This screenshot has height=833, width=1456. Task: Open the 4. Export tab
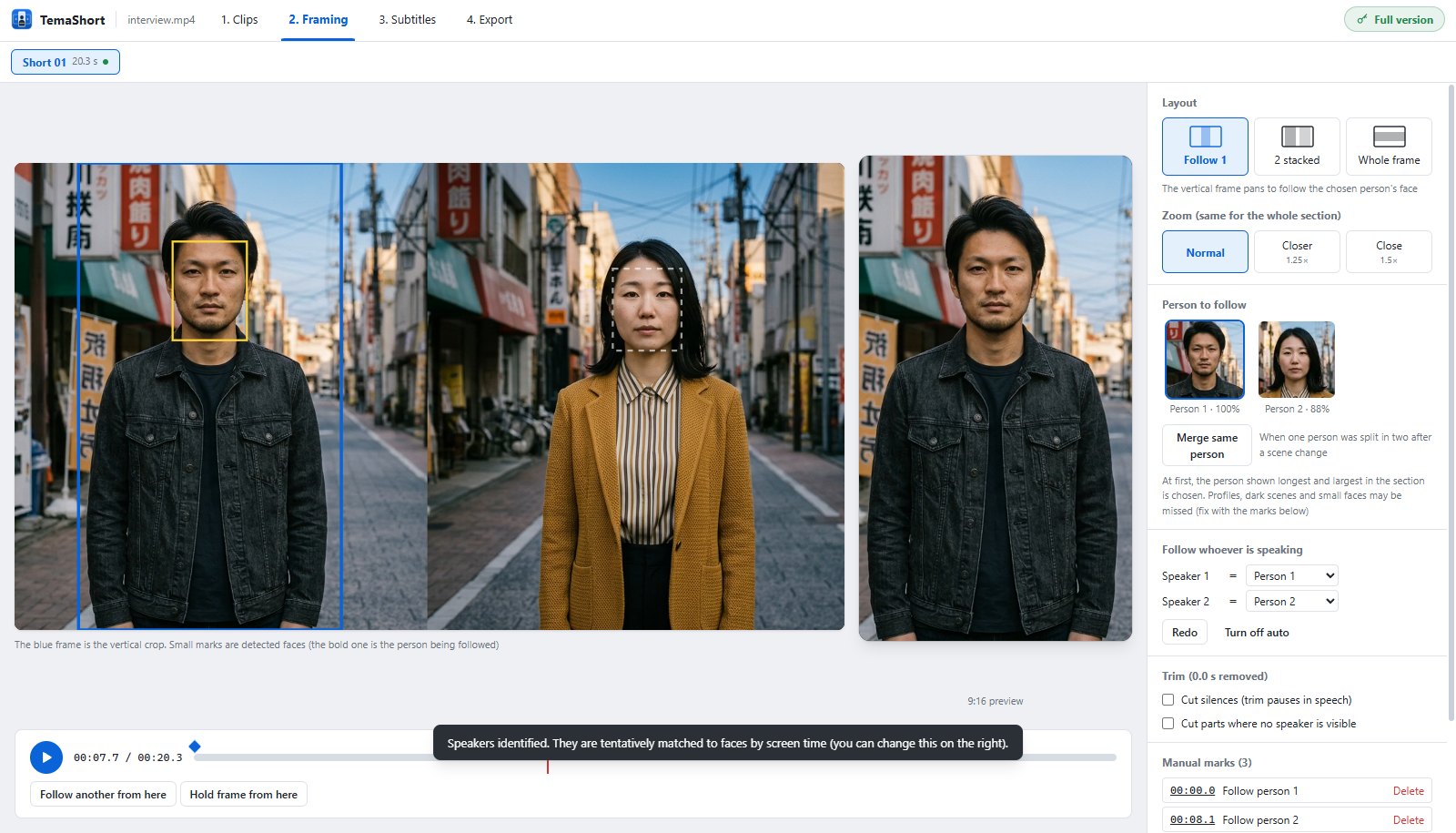[x=490, y=19]
